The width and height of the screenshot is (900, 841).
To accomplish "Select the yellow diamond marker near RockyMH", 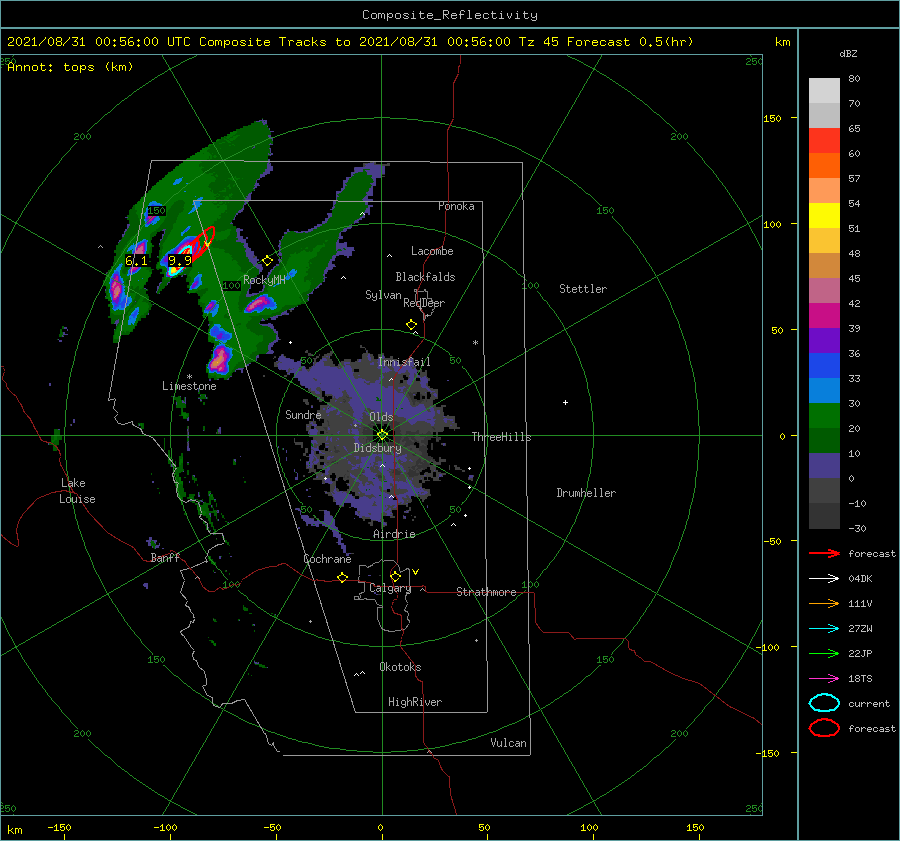I will 267,261.
